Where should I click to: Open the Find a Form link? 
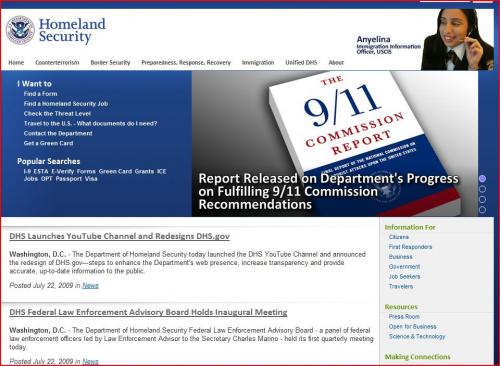[40, 94]
